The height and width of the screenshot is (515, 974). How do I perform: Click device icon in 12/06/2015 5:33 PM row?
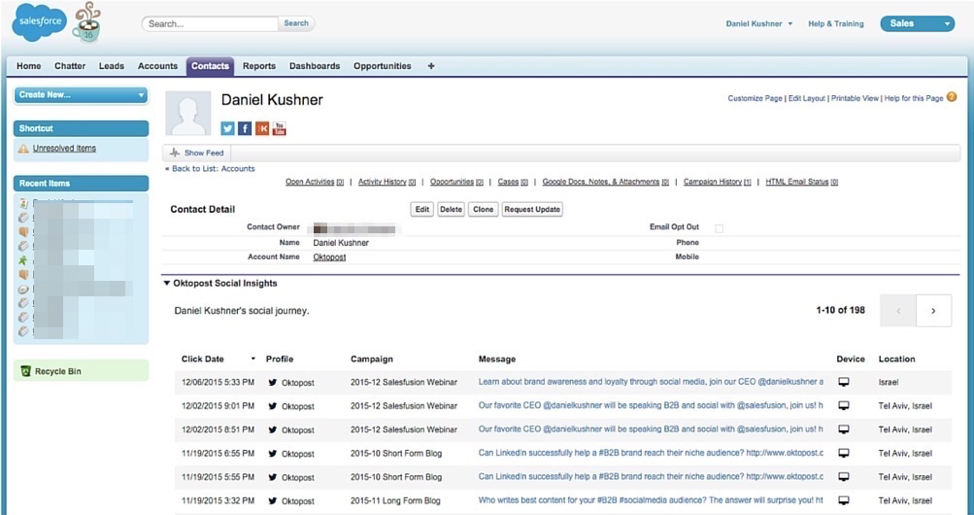(x=844, y=382)
